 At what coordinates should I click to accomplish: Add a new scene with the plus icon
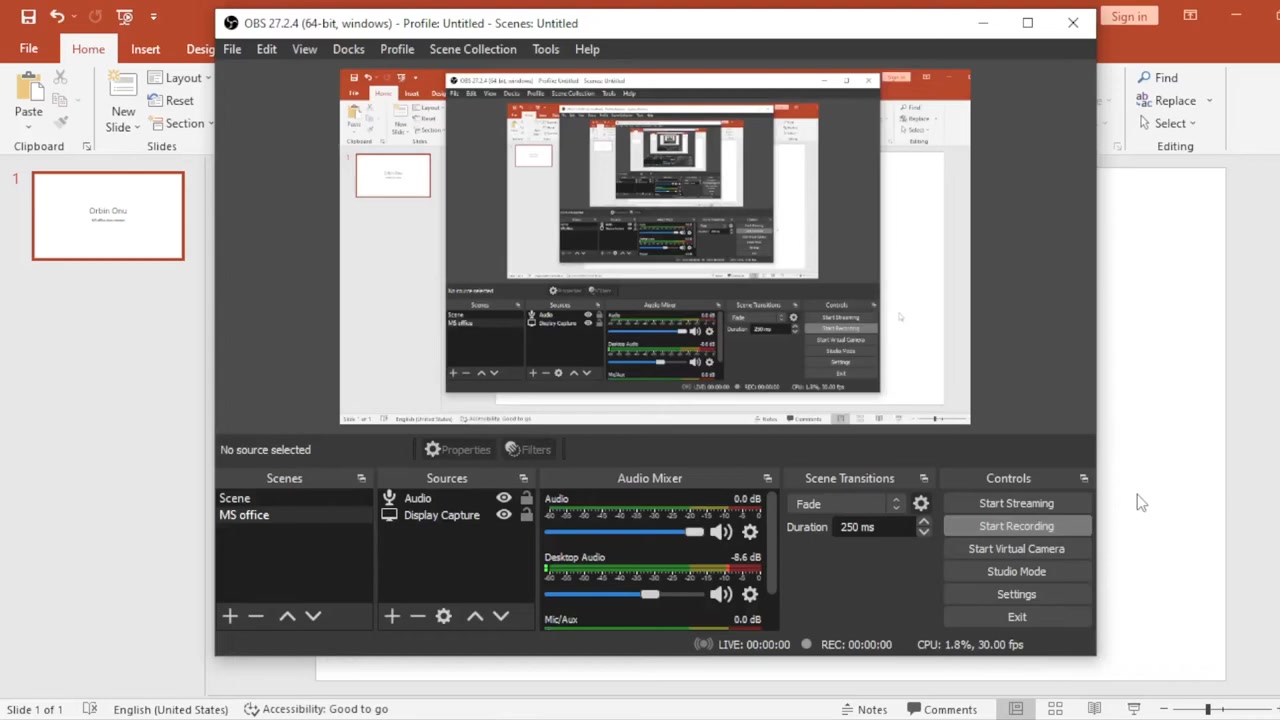click(x=230, y=616)
